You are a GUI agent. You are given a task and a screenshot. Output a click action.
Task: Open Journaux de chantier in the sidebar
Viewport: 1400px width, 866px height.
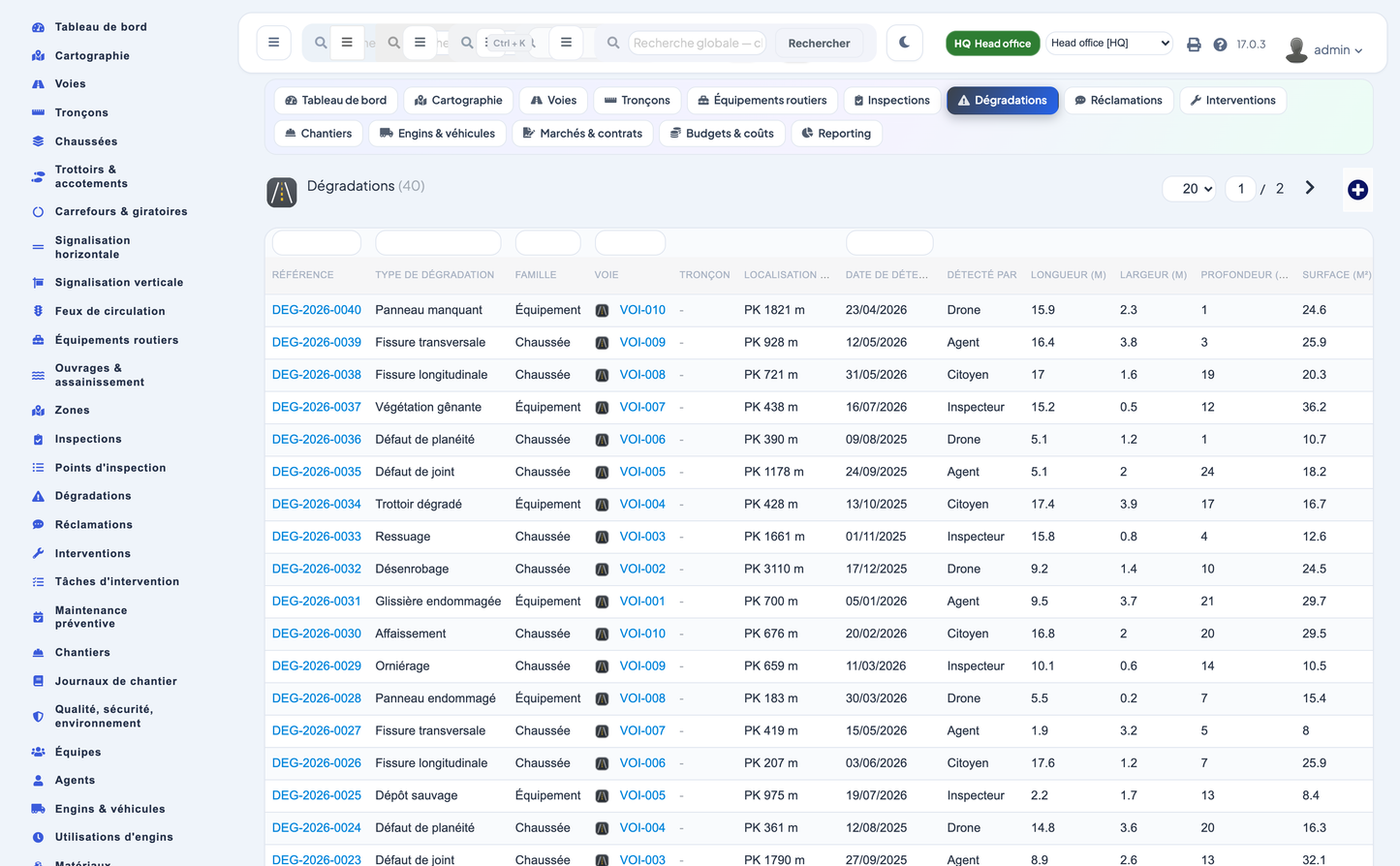pos(115,681)
